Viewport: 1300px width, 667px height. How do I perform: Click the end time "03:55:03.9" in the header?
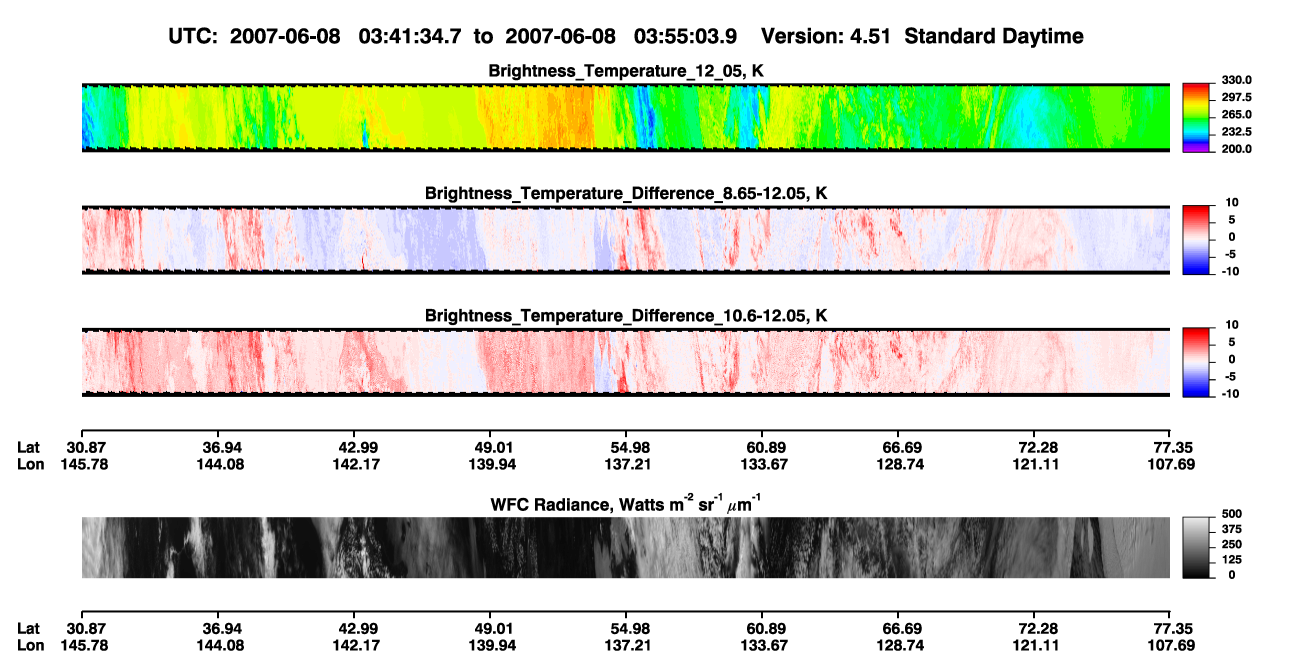(x=687, y=36)
